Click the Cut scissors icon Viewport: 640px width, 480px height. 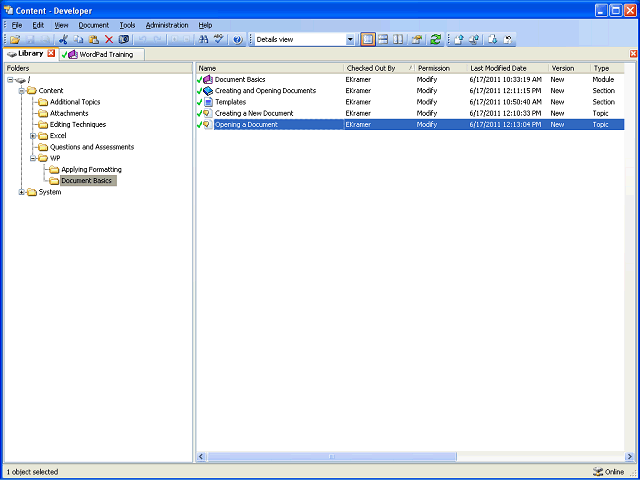pyautogui.click(x=63, y=40)
